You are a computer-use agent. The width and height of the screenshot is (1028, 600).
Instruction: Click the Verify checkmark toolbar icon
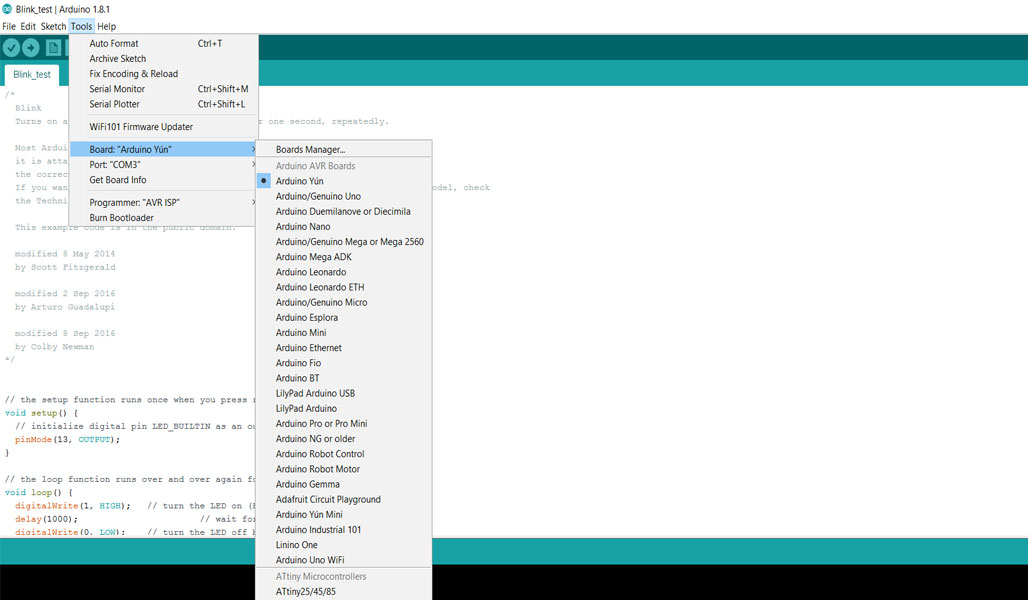(x=11, y=48)
